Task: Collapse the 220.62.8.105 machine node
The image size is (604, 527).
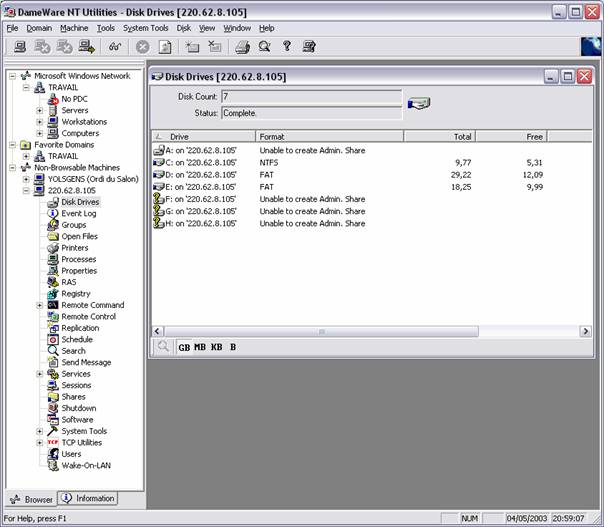Action: 26,191
